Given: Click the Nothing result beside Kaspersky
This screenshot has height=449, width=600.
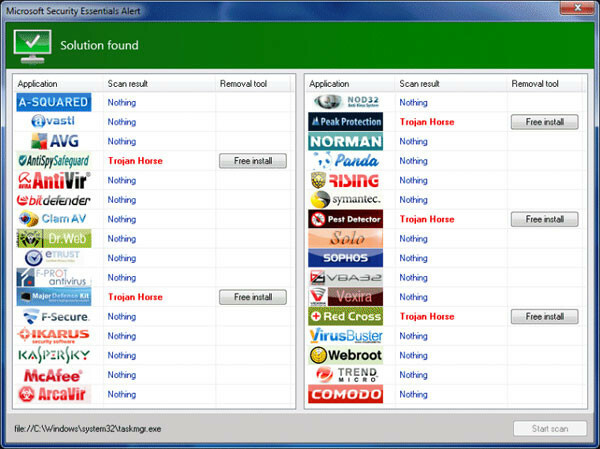Looking at the screenshot, I should 122,356.
